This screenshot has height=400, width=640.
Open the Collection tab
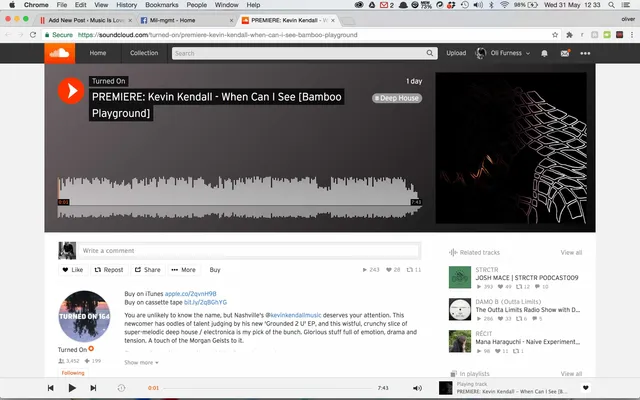tap(144, 53)
